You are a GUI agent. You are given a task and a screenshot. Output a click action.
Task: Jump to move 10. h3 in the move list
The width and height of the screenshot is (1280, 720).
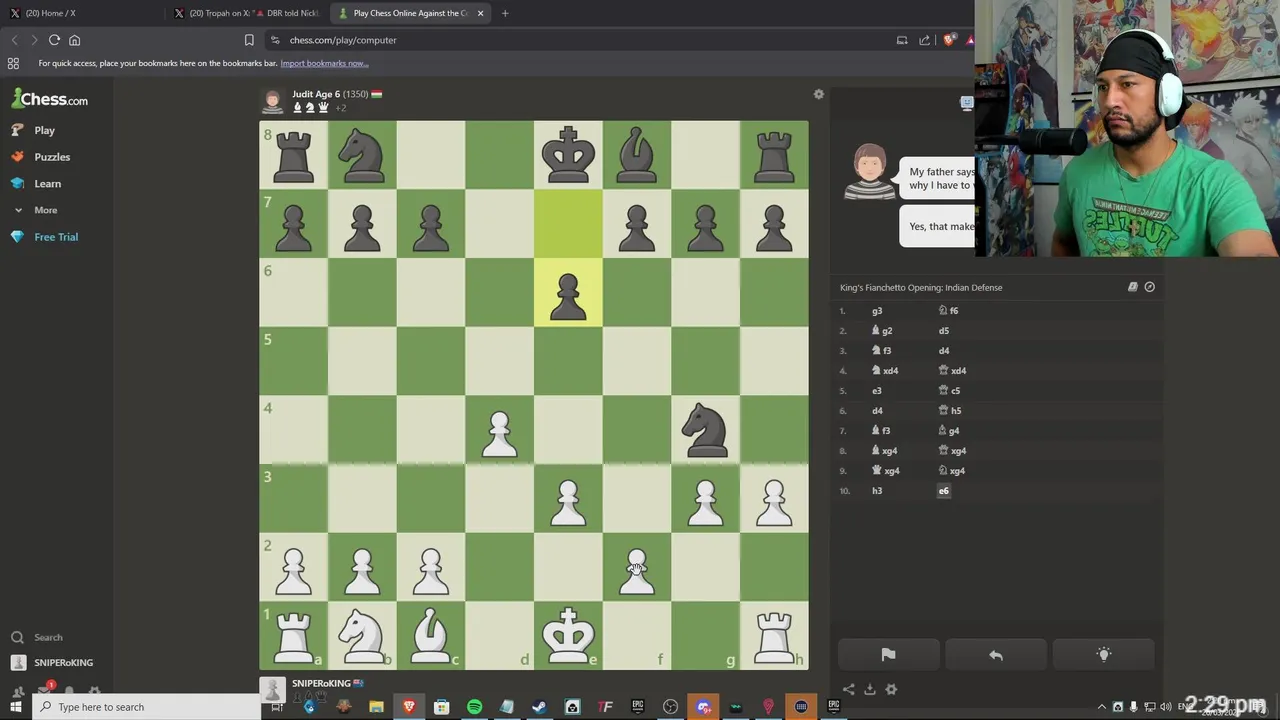(x=877, y=491)
